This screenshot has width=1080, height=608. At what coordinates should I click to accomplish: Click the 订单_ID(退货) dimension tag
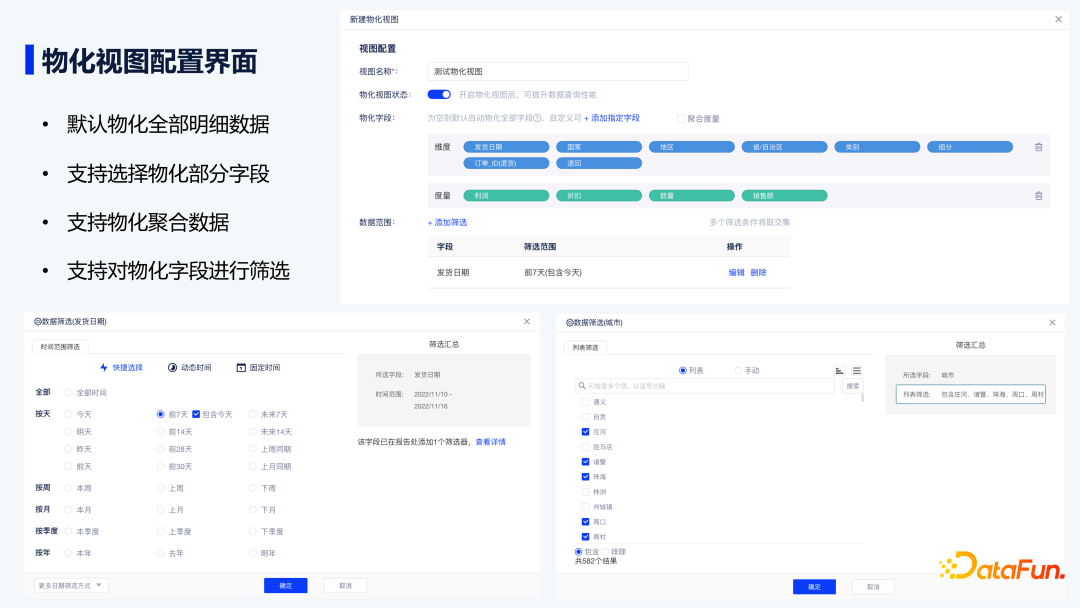pos(506,163)
